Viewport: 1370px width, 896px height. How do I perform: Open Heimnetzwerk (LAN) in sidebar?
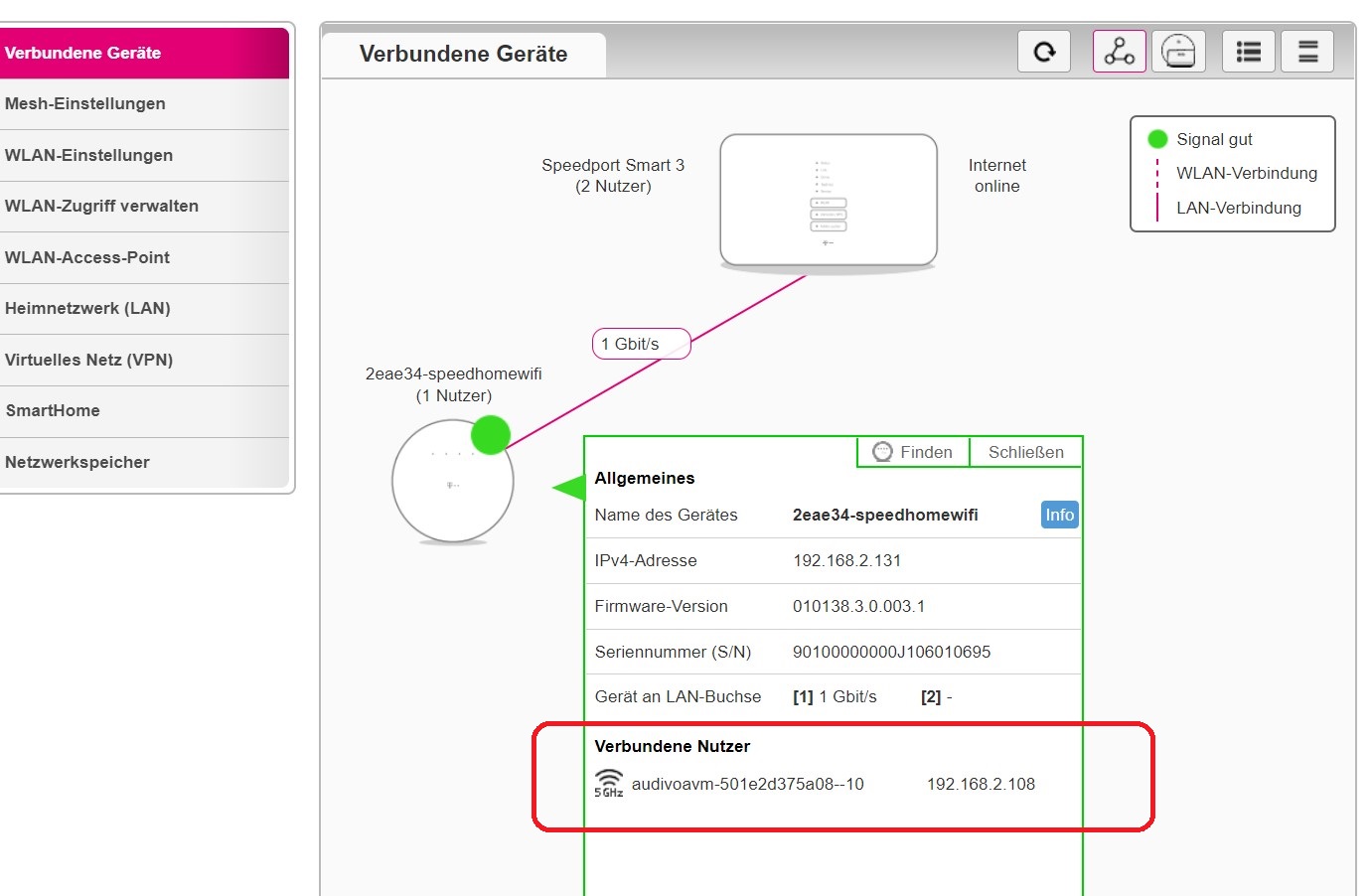click(144, 309)
